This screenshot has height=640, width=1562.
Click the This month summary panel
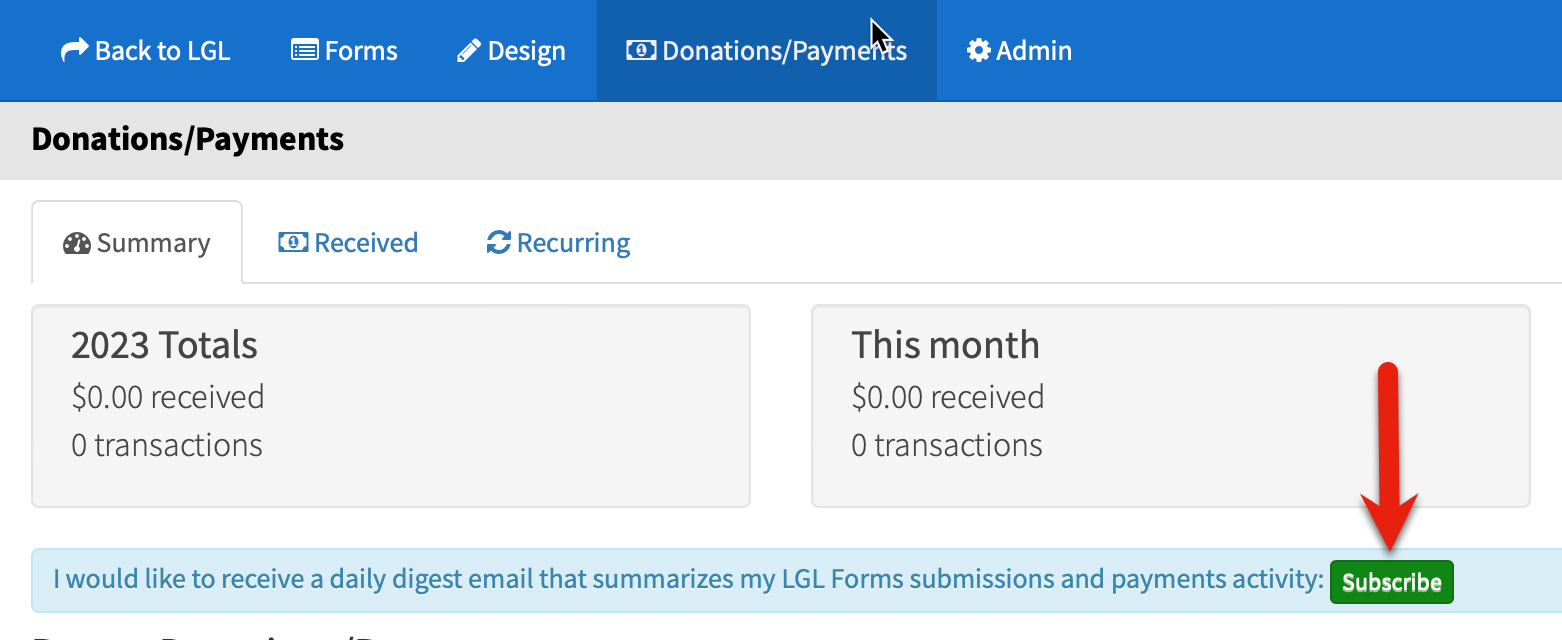1171,406
